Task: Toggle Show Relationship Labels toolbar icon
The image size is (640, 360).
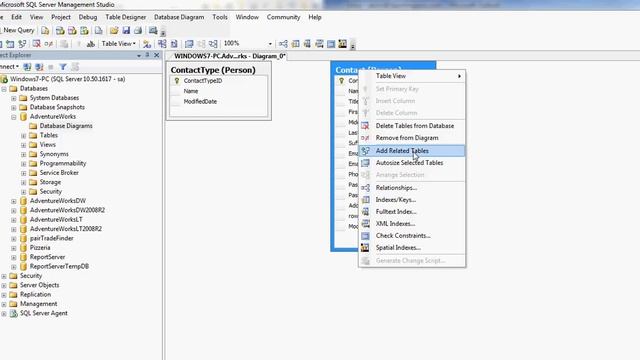Action: pos(147,44)
